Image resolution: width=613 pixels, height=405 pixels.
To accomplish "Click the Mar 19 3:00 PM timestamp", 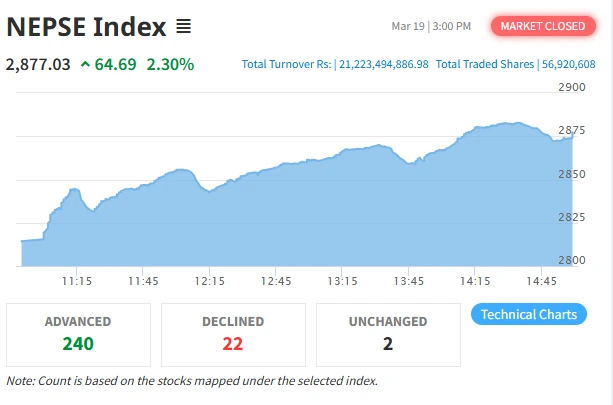I will [x=431, y=26].
